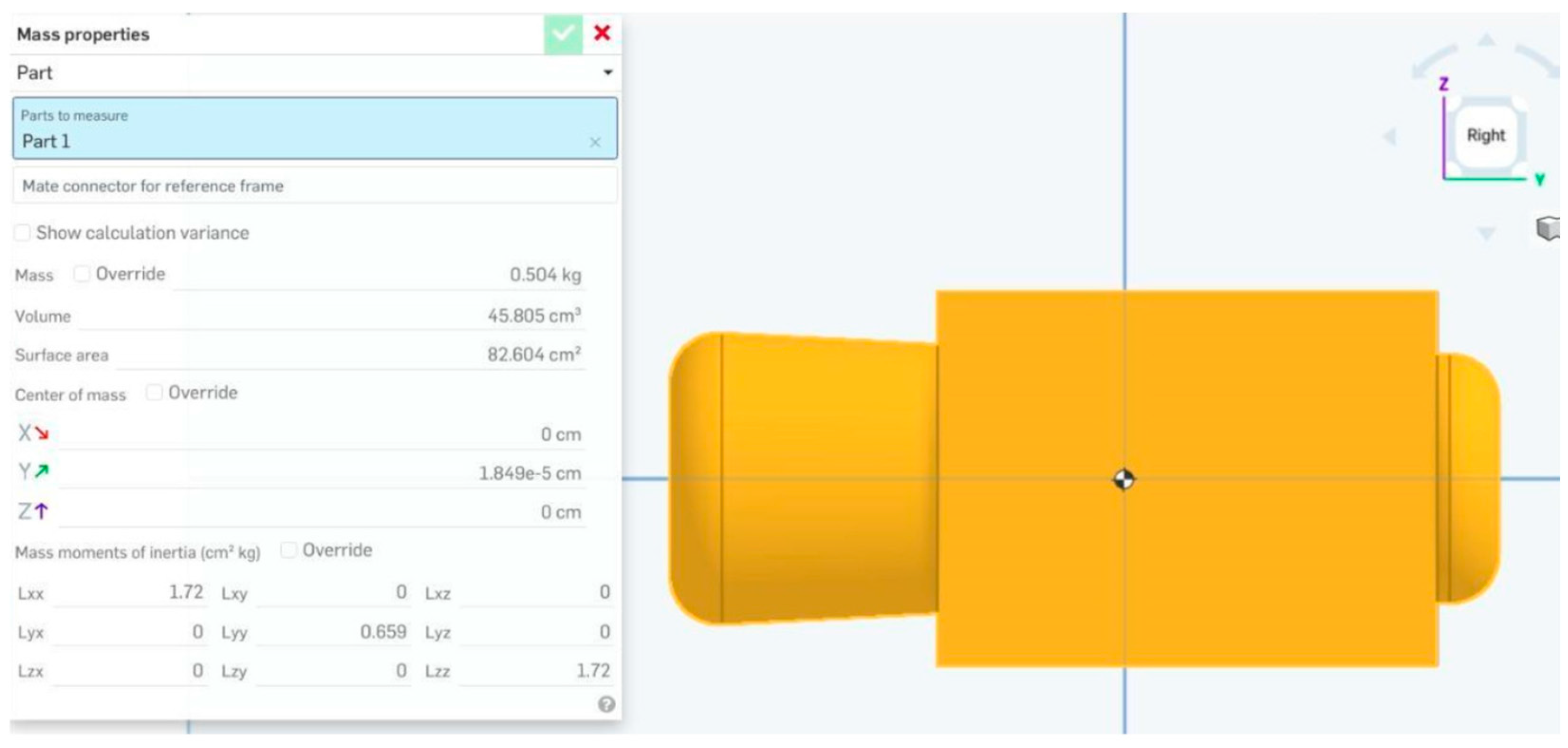Cancel dialog with red X icon
Image resolution: width=1568 pixels, height=748 pixels.
click(x=602, y=33)
